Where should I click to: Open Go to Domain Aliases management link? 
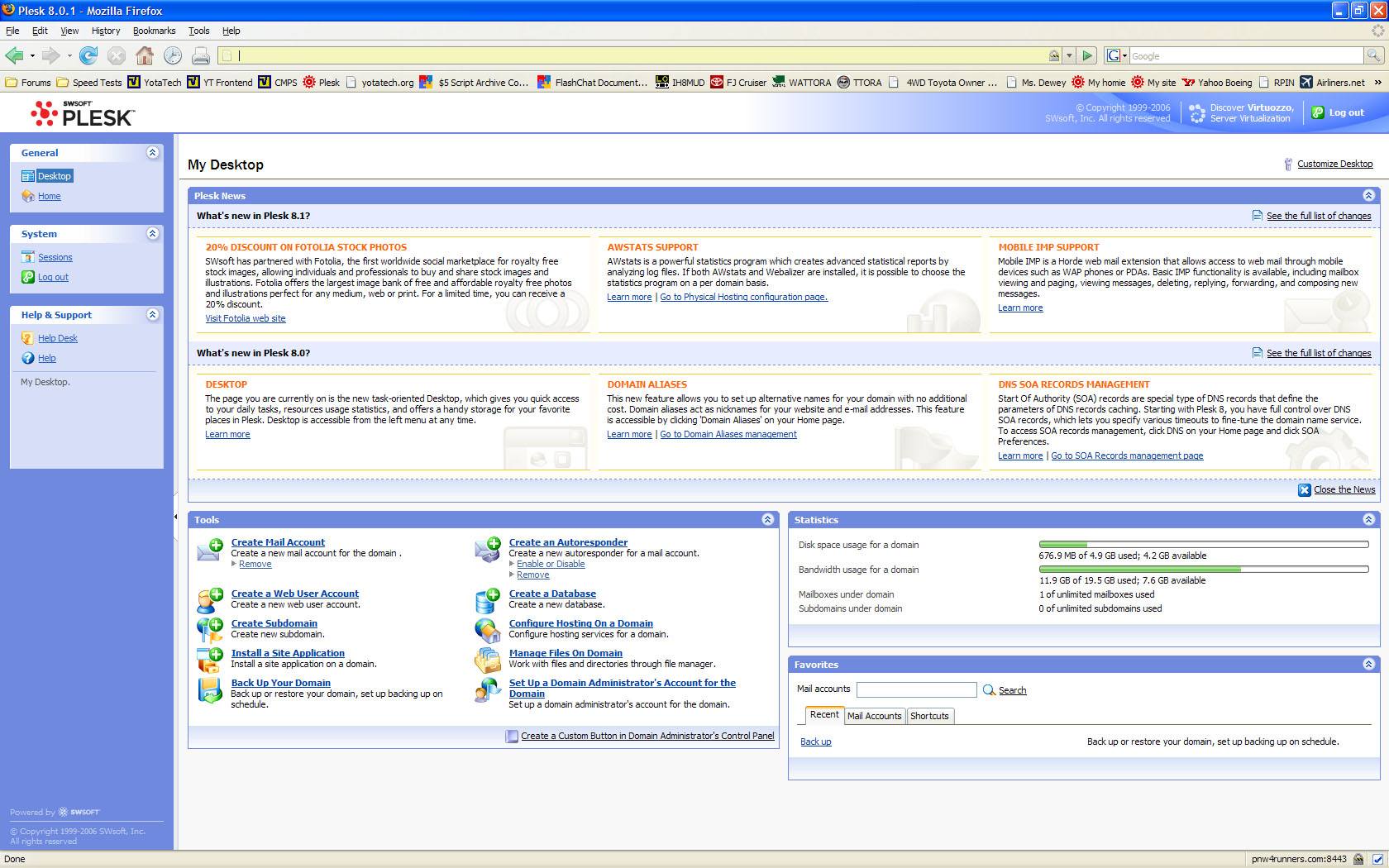tap(728, 434)
